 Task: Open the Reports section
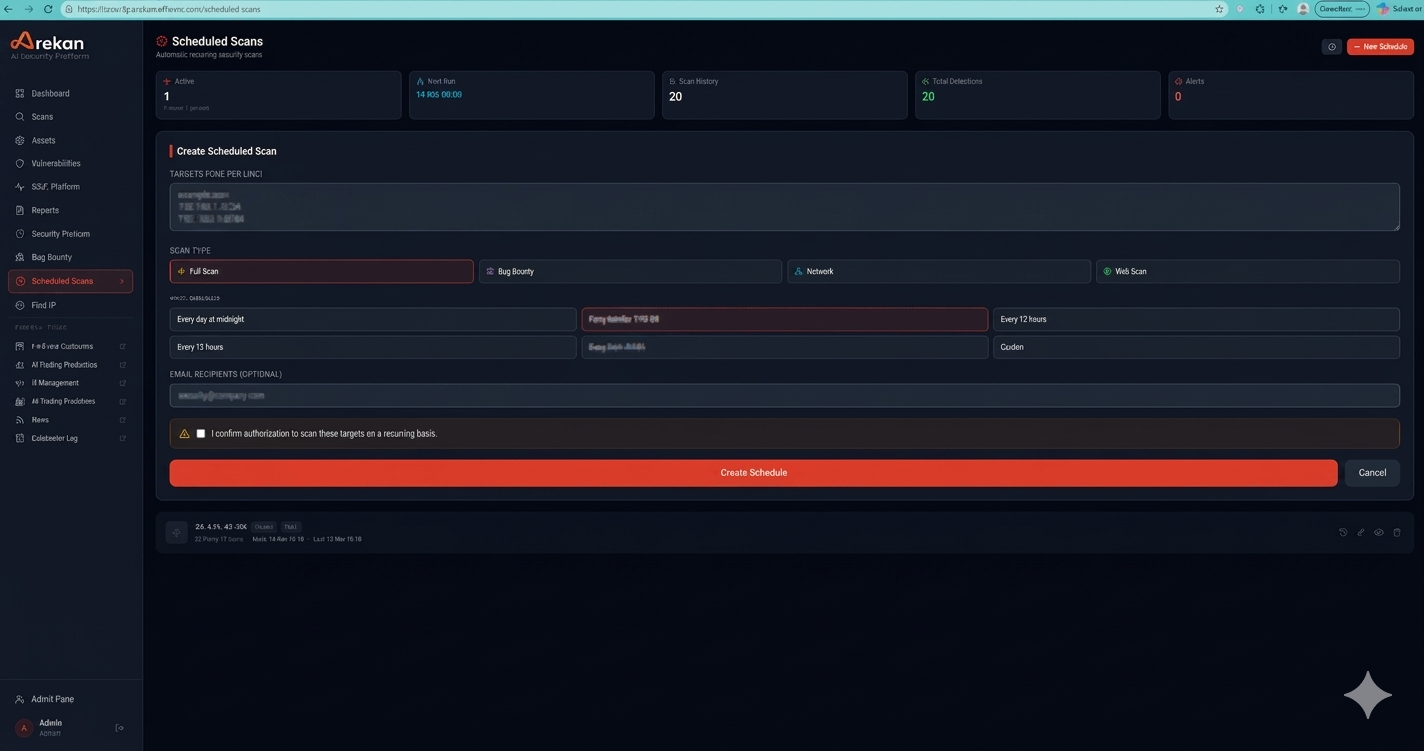click(x=44, y=210)
